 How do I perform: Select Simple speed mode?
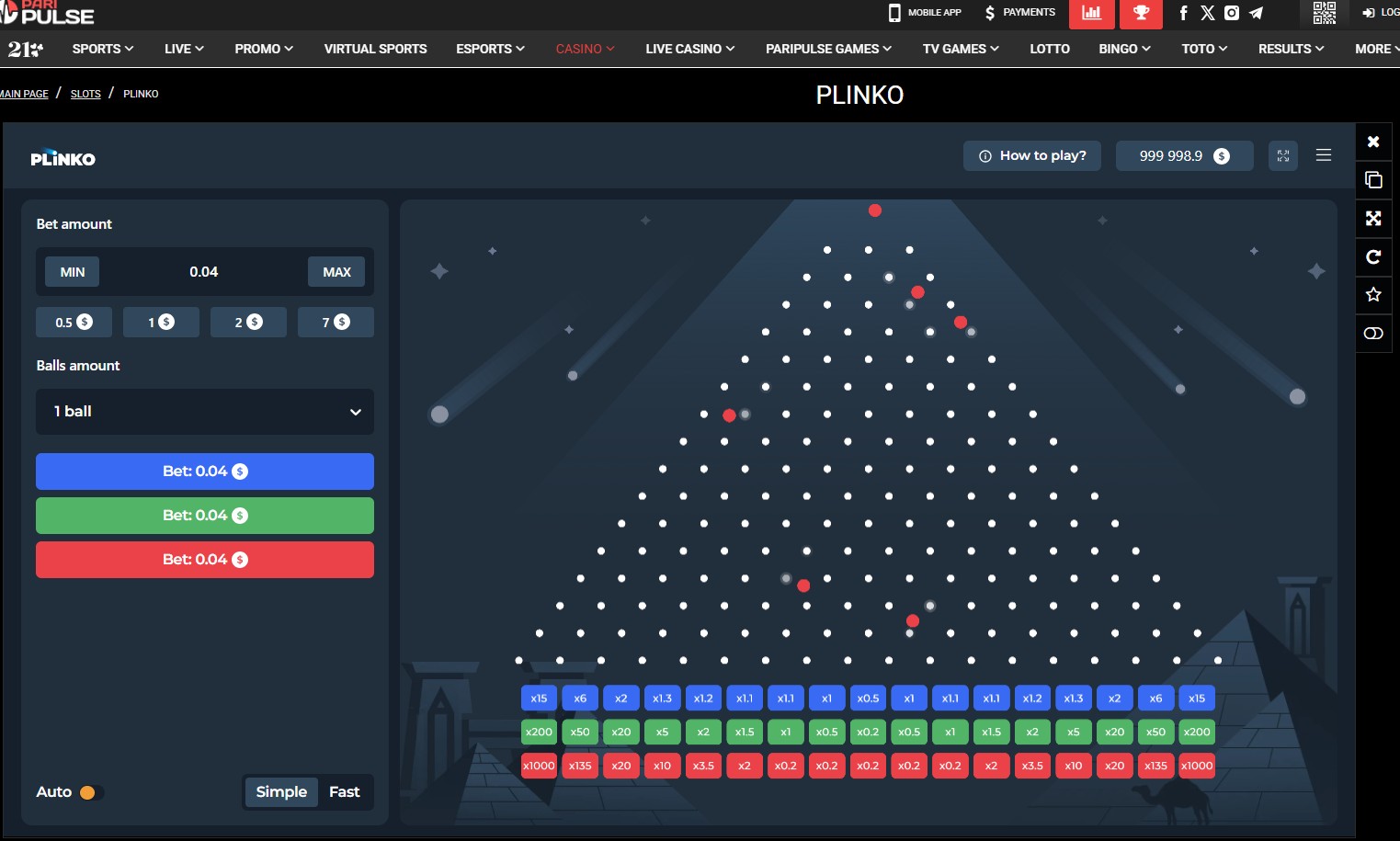click(x=281, y=792)
